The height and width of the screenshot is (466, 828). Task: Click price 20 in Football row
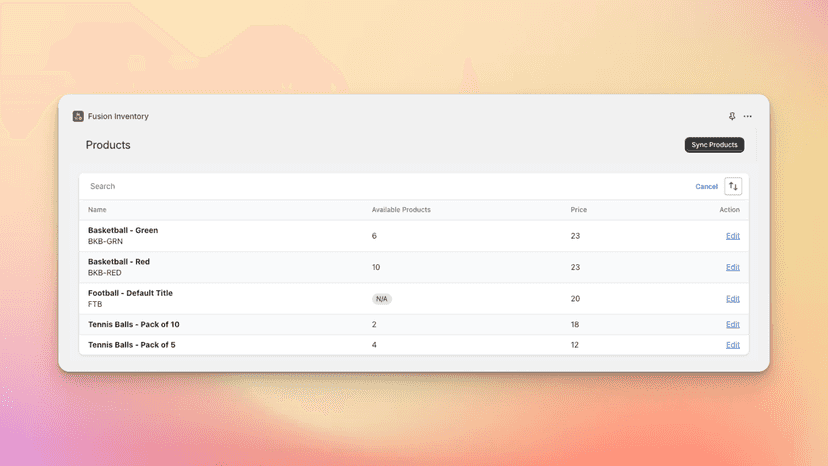point(575,299)
